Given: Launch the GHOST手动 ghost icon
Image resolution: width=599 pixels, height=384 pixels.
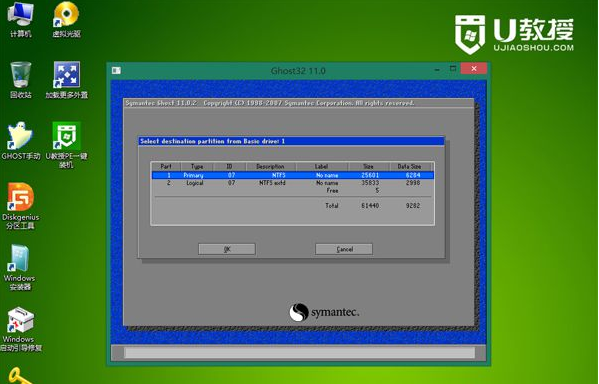Looking at the screenshot, I should [x=21, y=141].
